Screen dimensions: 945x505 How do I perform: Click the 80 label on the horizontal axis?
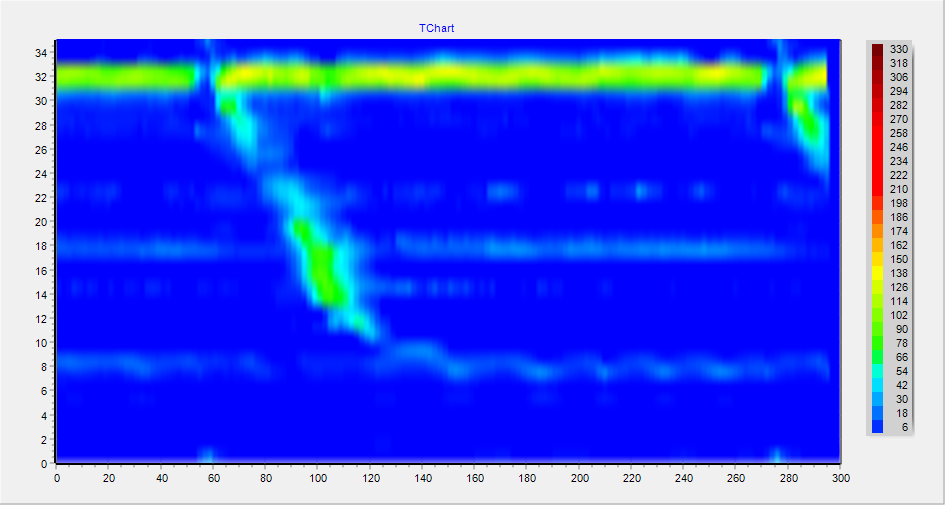click(x=265, y=478)
